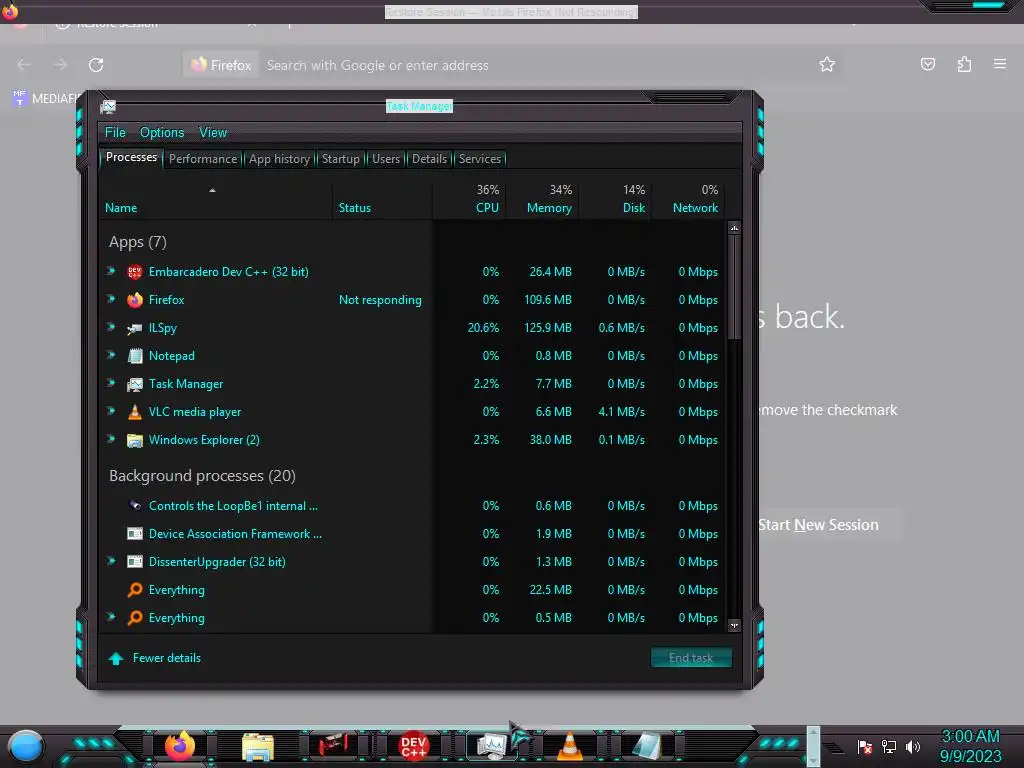This screenshot has width=1024, height=768.
Task: Expand the ILSpy process group
Action: coord(111,327)
